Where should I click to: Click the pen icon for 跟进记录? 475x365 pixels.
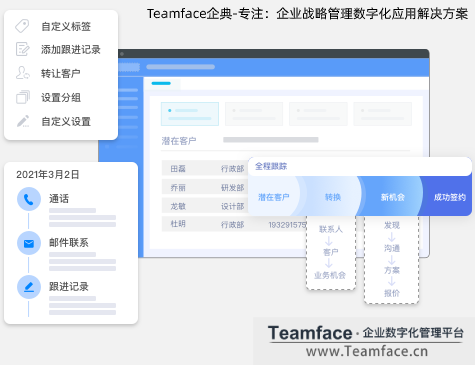[29, 287]
